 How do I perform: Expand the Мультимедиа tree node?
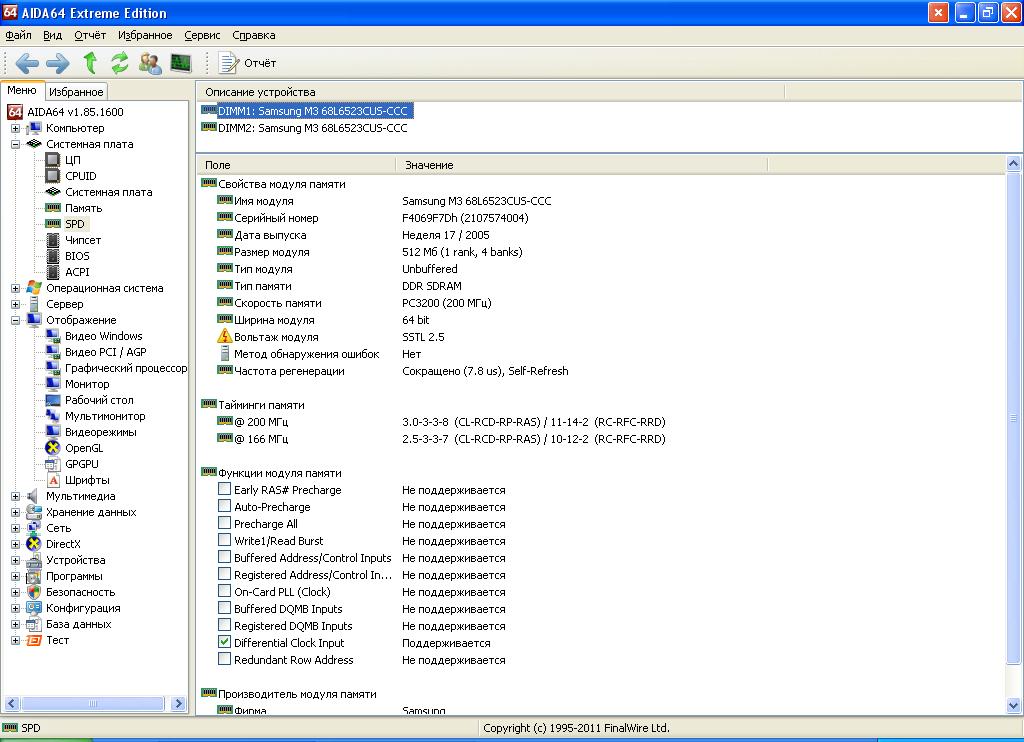tap(16, 496)
